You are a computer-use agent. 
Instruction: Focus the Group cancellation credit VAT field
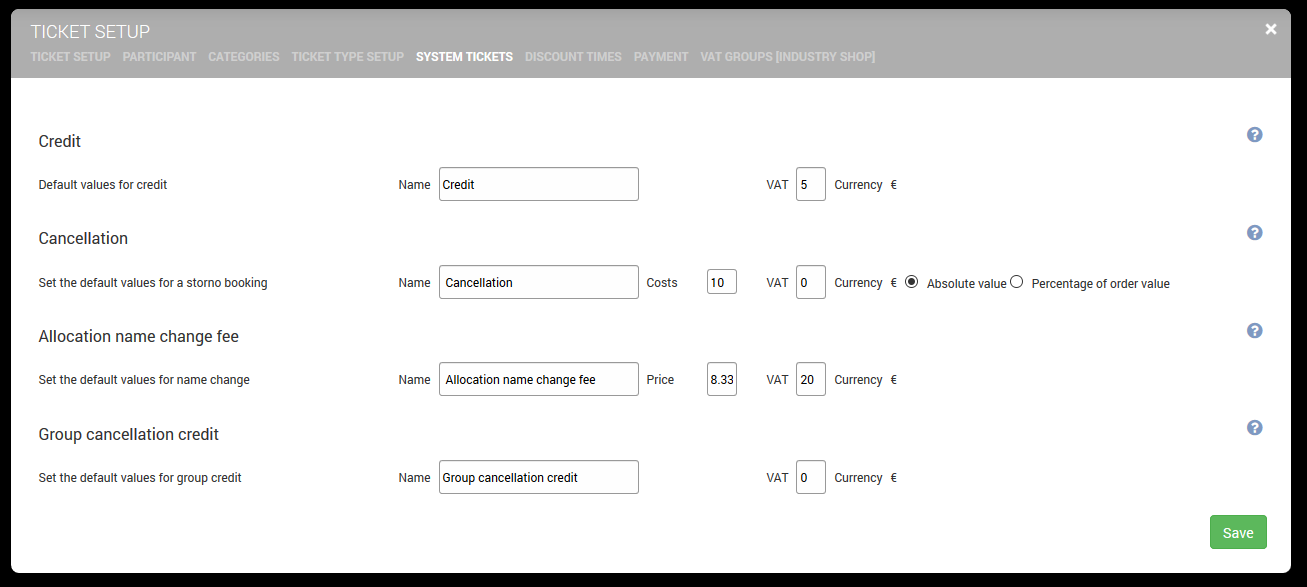click(811, 477)
